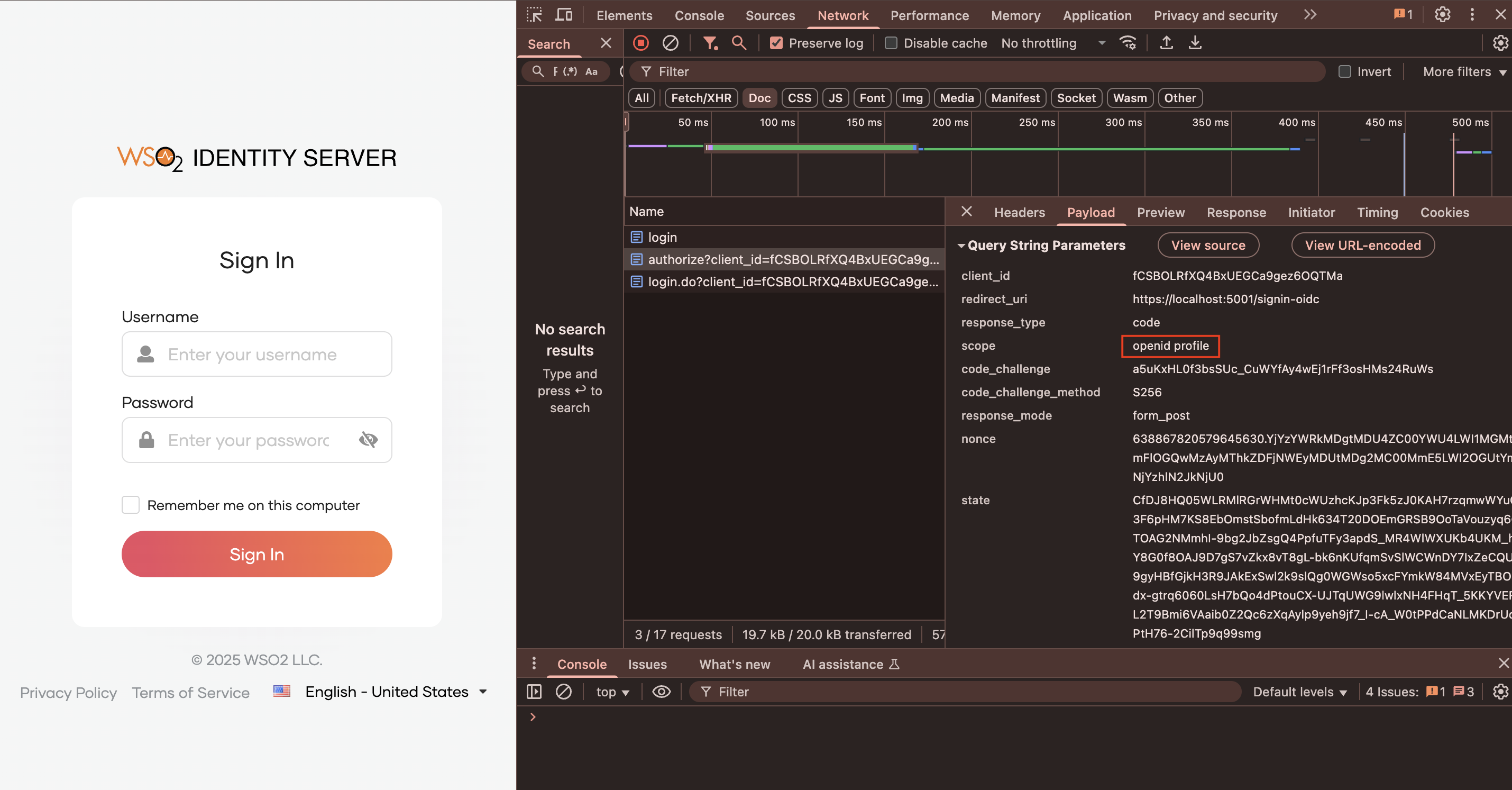
Task: Select the inspect element picker icon
Action: pos(534,15)
